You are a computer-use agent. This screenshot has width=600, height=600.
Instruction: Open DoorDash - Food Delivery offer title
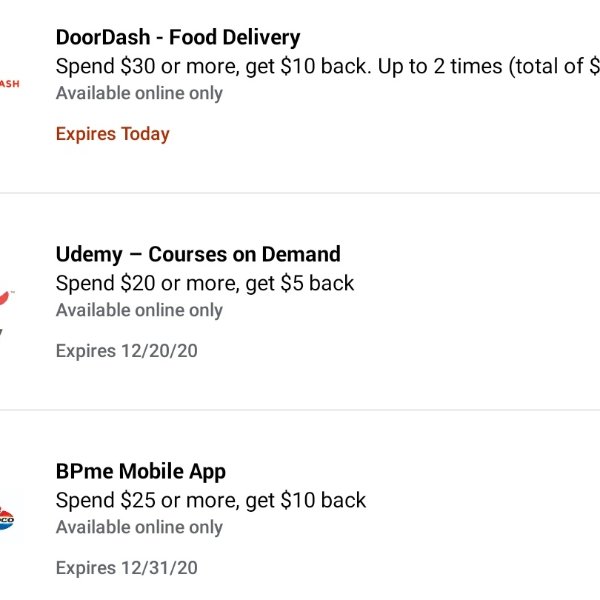178,38
